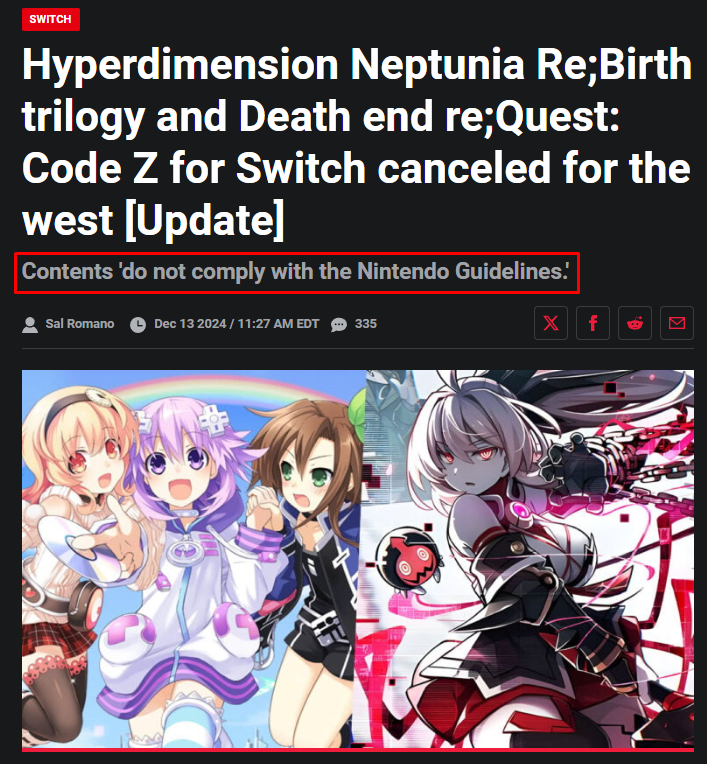
Task: Click the round red-and-black creature mascot
Action: (408, 561)
